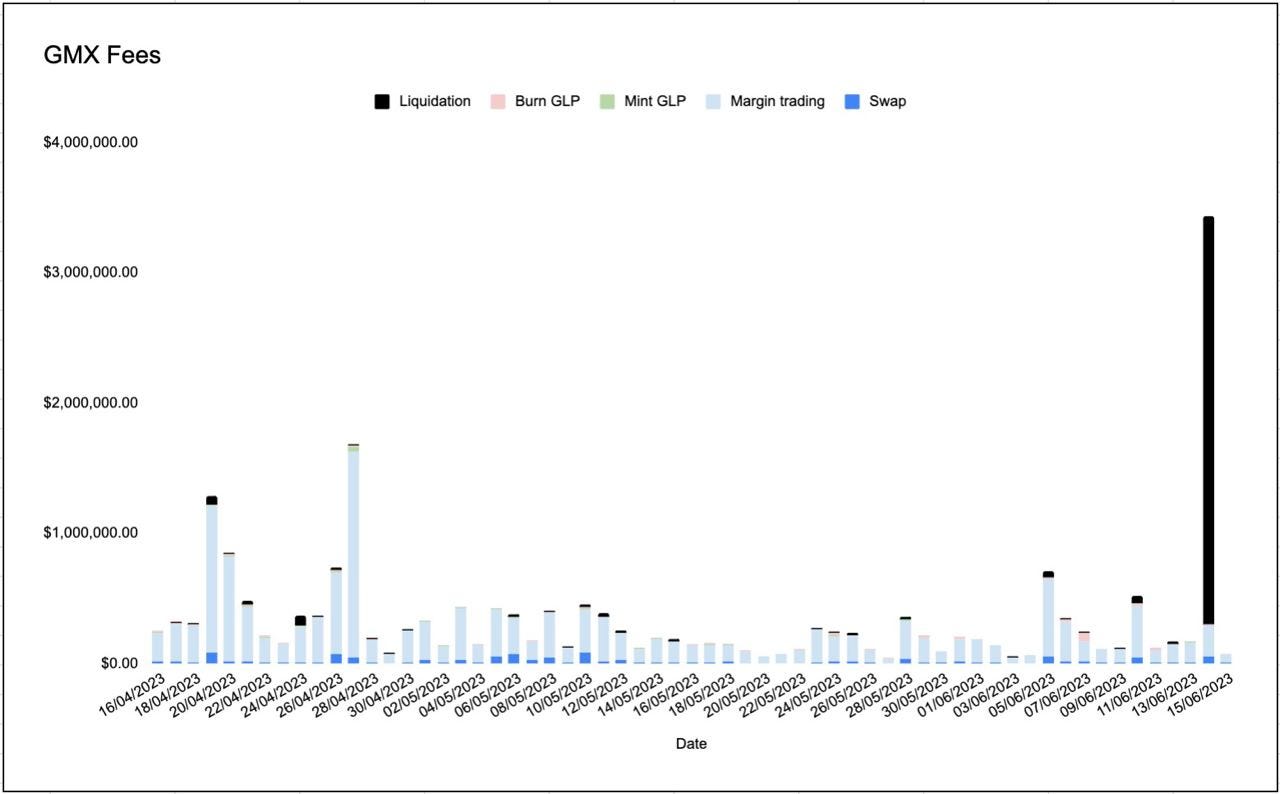Screen dimensions: 1280x794
Task: Click the $0.00 axis label
Action: tap(118, 663)
